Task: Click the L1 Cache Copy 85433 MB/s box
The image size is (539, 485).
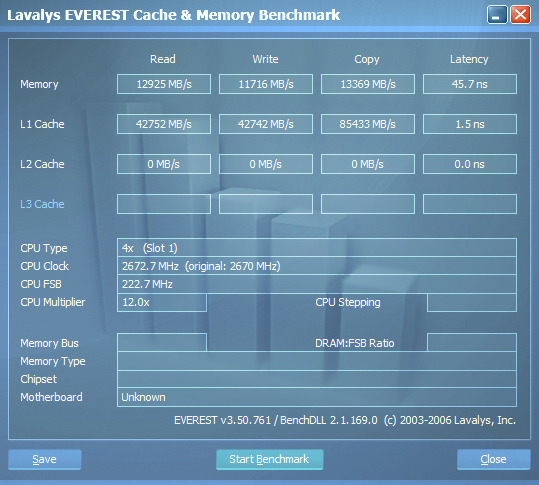Action: (368, 124)
